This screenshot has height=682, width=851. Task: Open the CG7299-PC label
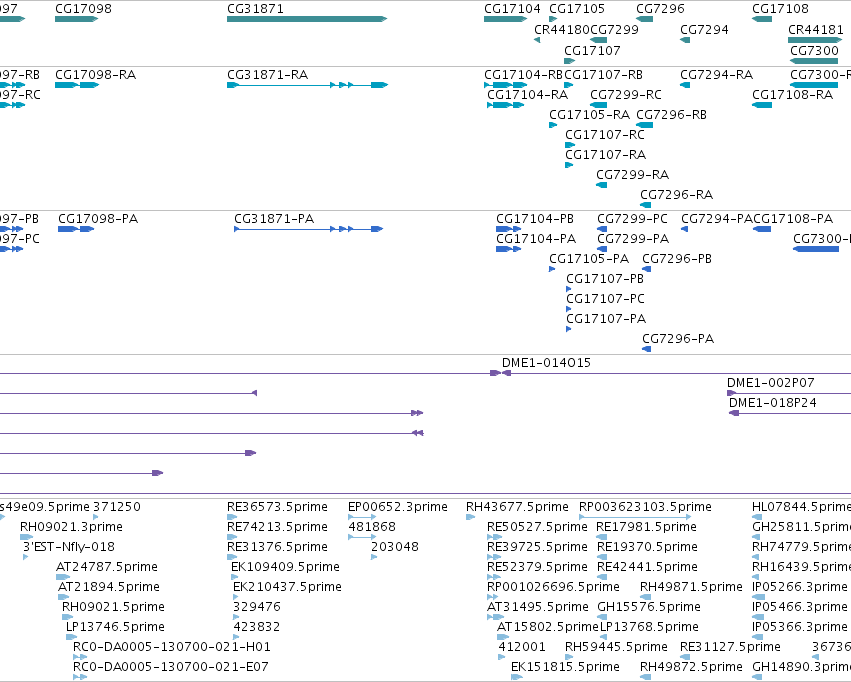click(632, 219)
